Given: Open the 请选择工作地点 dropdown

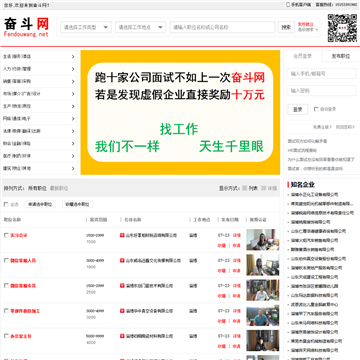Looking at the screenshot, I should (140, 27).
